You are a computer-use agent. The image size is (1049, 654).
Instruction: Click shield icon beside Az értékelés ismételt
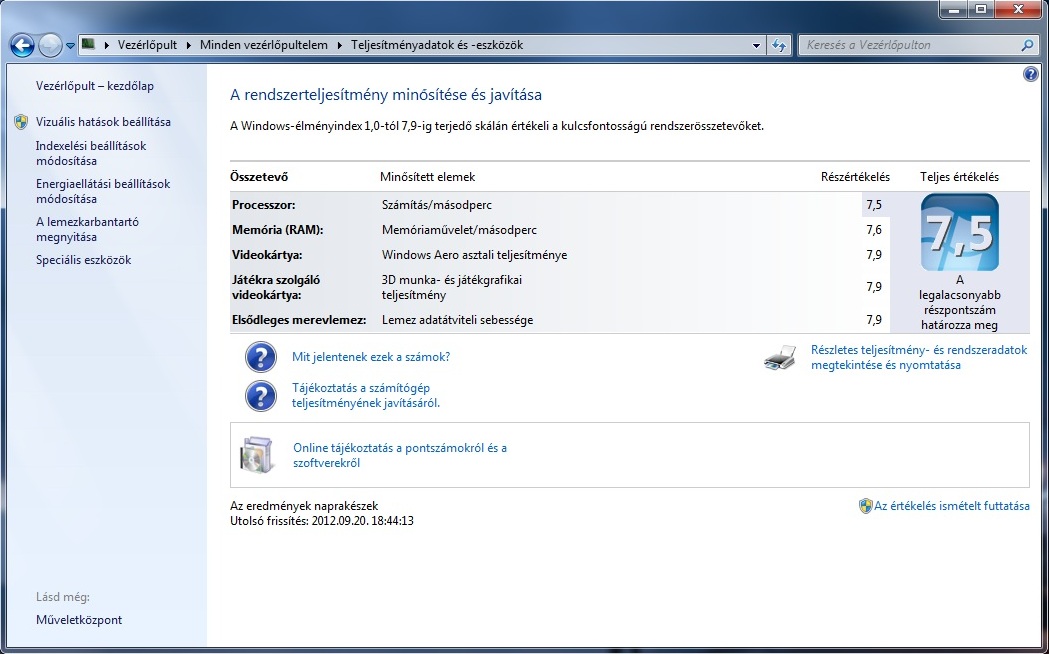[x=866, y=506]
